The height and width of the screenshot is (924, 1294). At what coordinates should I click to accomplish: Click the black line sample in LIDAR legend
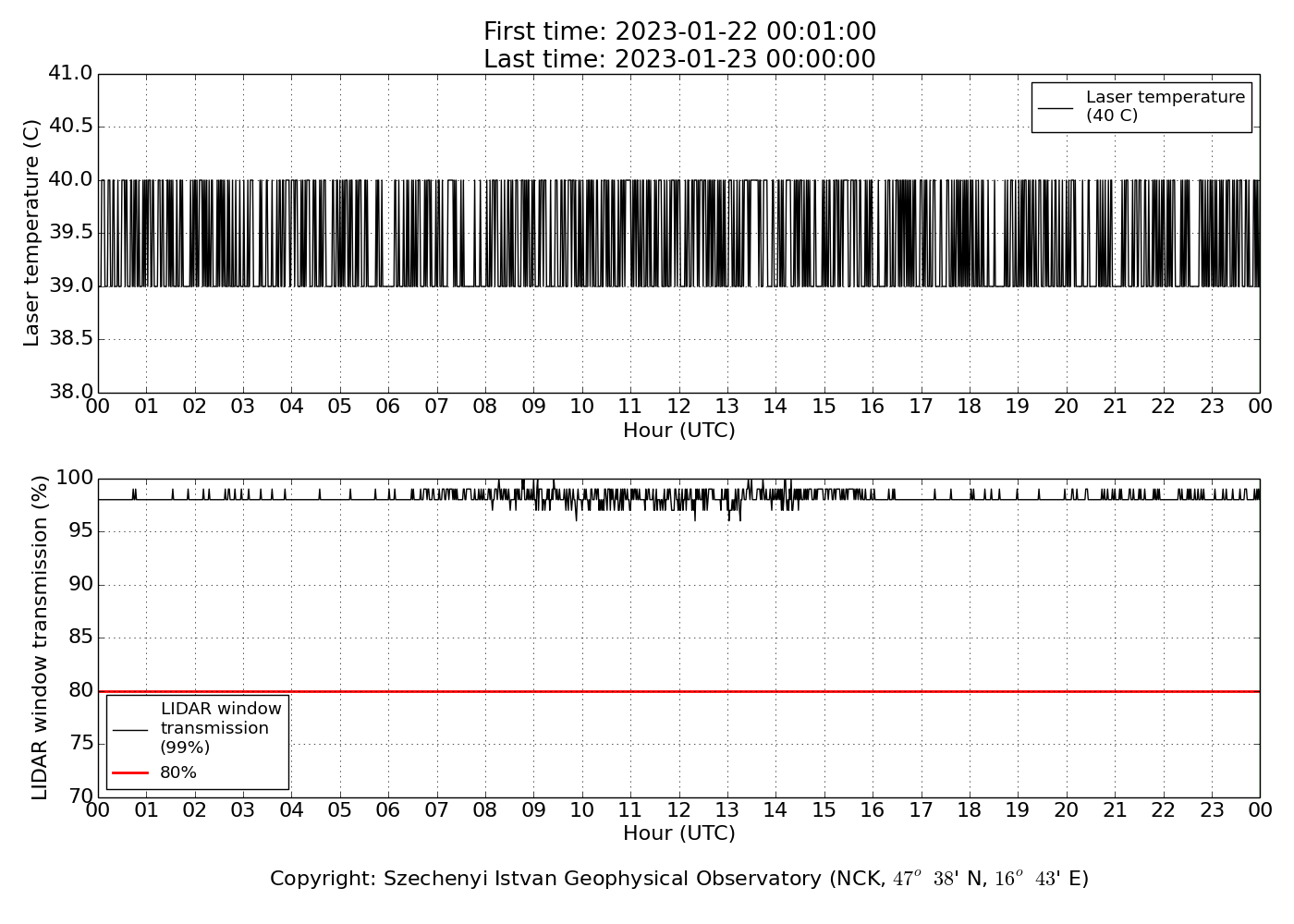[130, 729]
